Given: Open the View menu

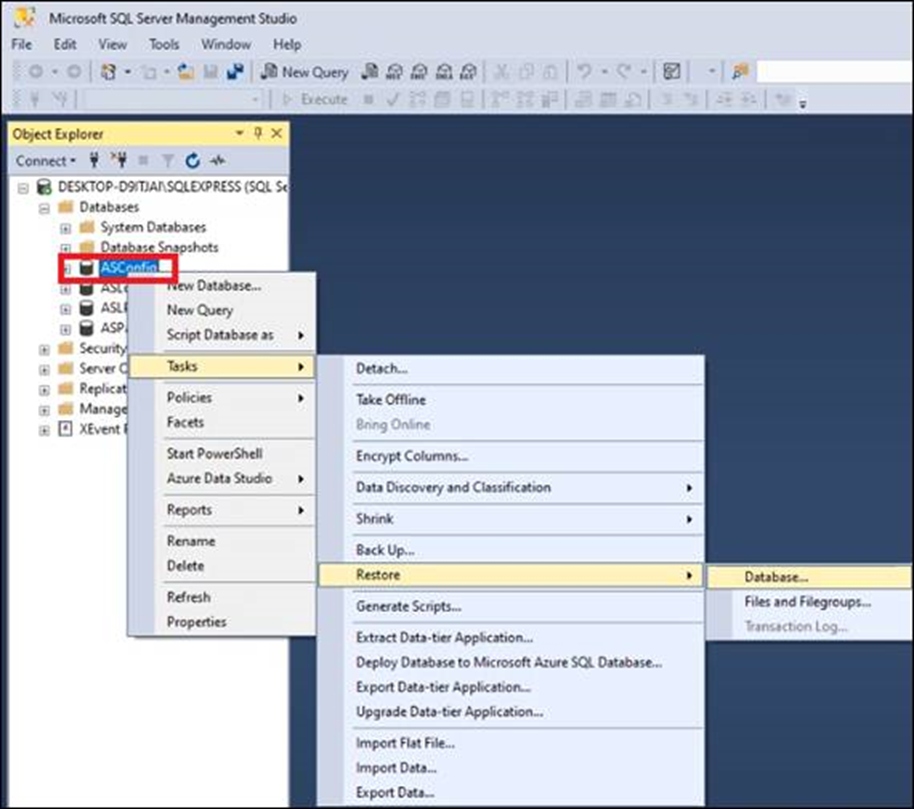Looking at the screenshot, I should (x=113, y=44).
